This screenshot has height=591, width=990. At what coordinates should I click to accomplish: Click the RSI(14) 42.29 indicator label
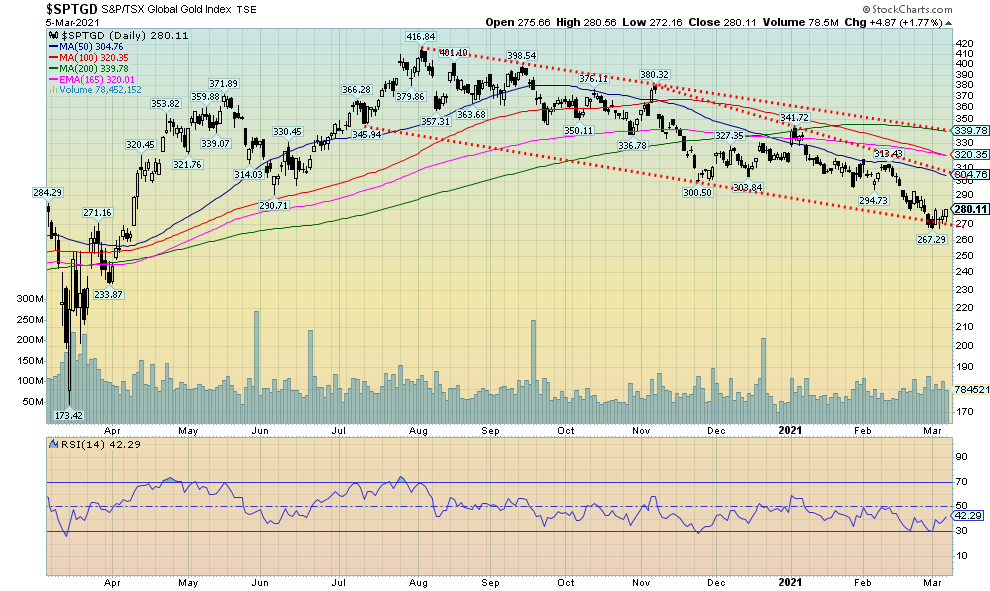[x=84, y=446]
